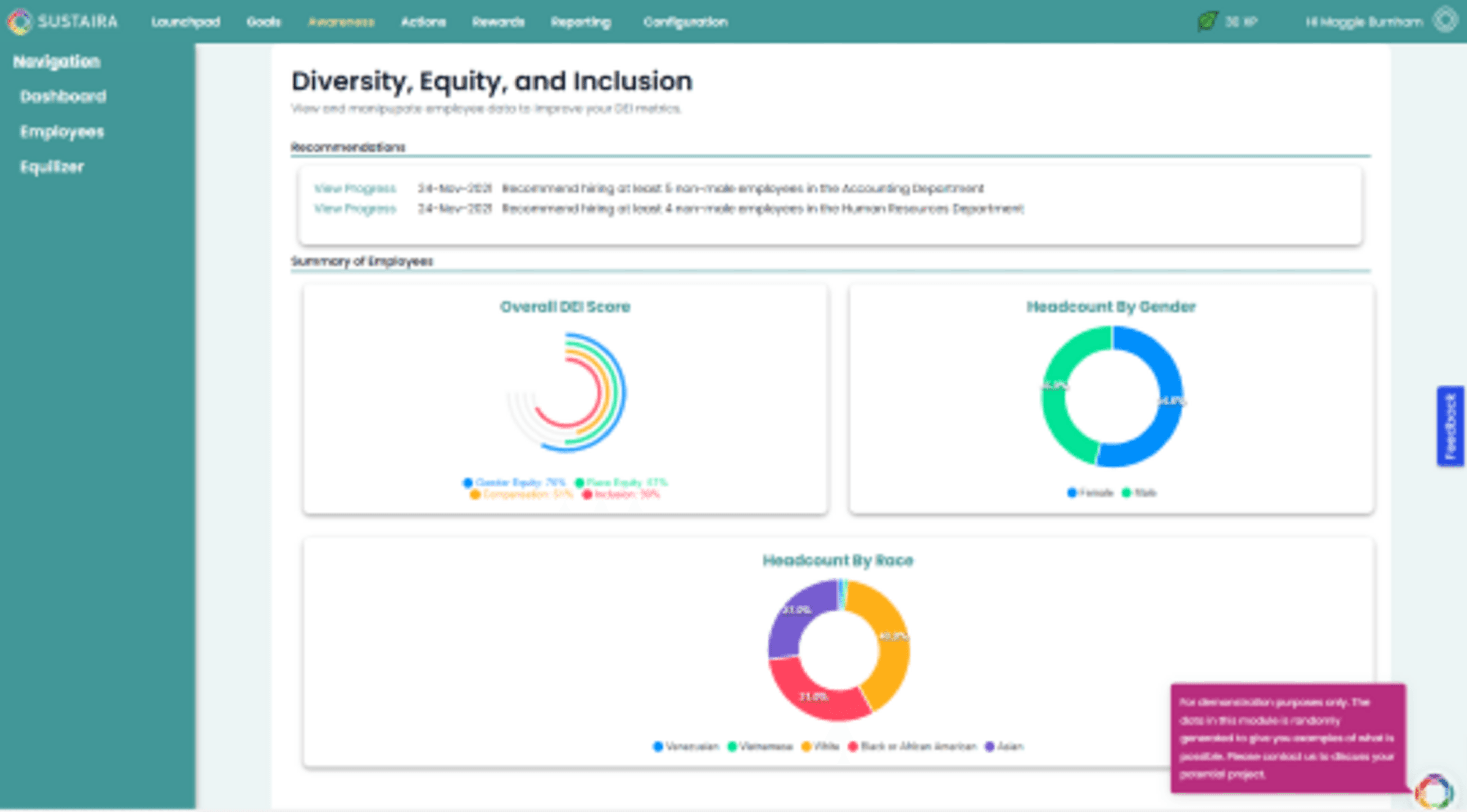Select Employees in Navigation sidebar
1467x812 pixels.
(62, 131)
